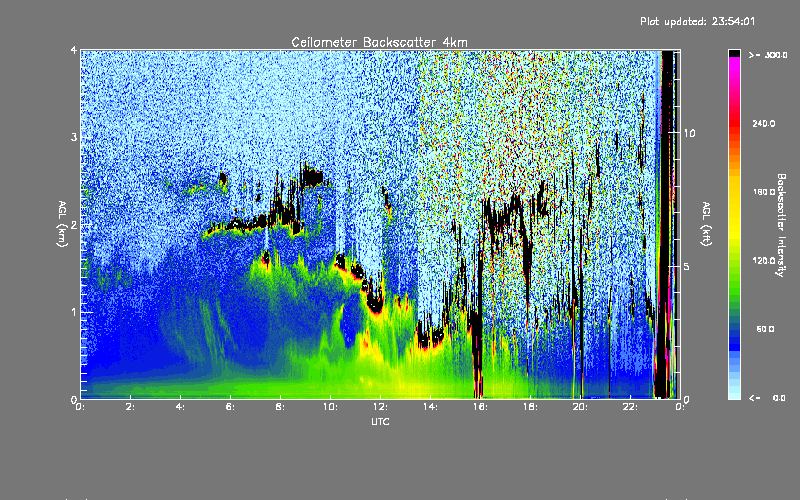Click the 'UTC' x-axis label
The height and width of the screenshot is (500, 800).
tap(380, 421)
